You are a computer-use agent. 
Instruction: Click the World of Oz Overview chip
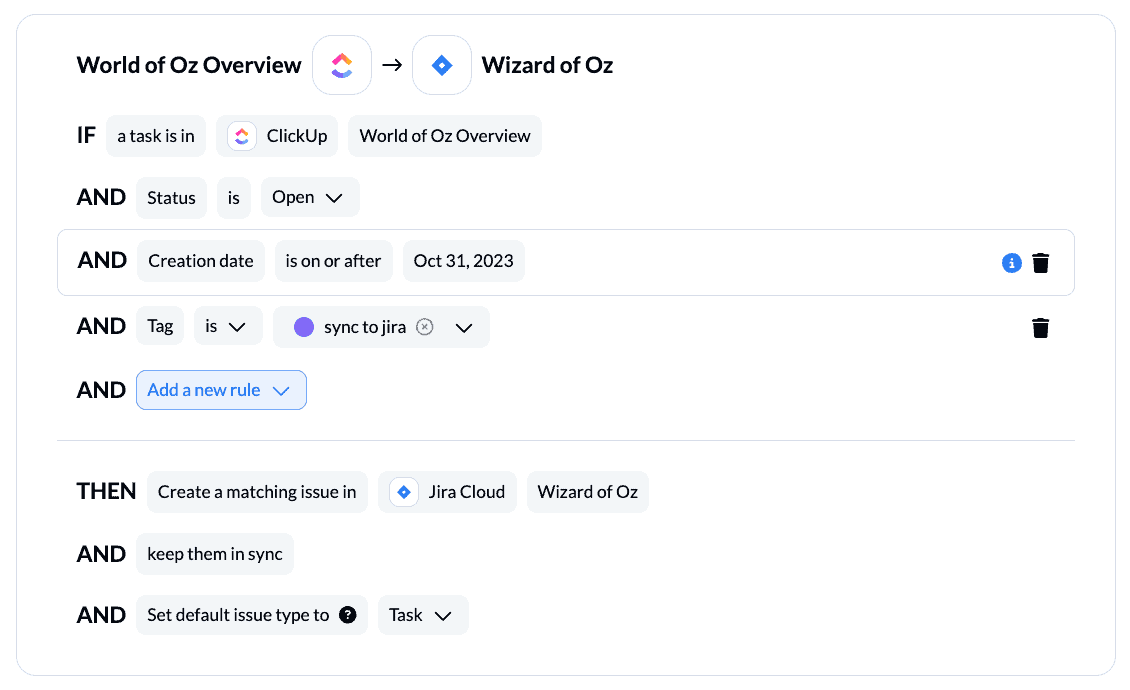(445, 136)
